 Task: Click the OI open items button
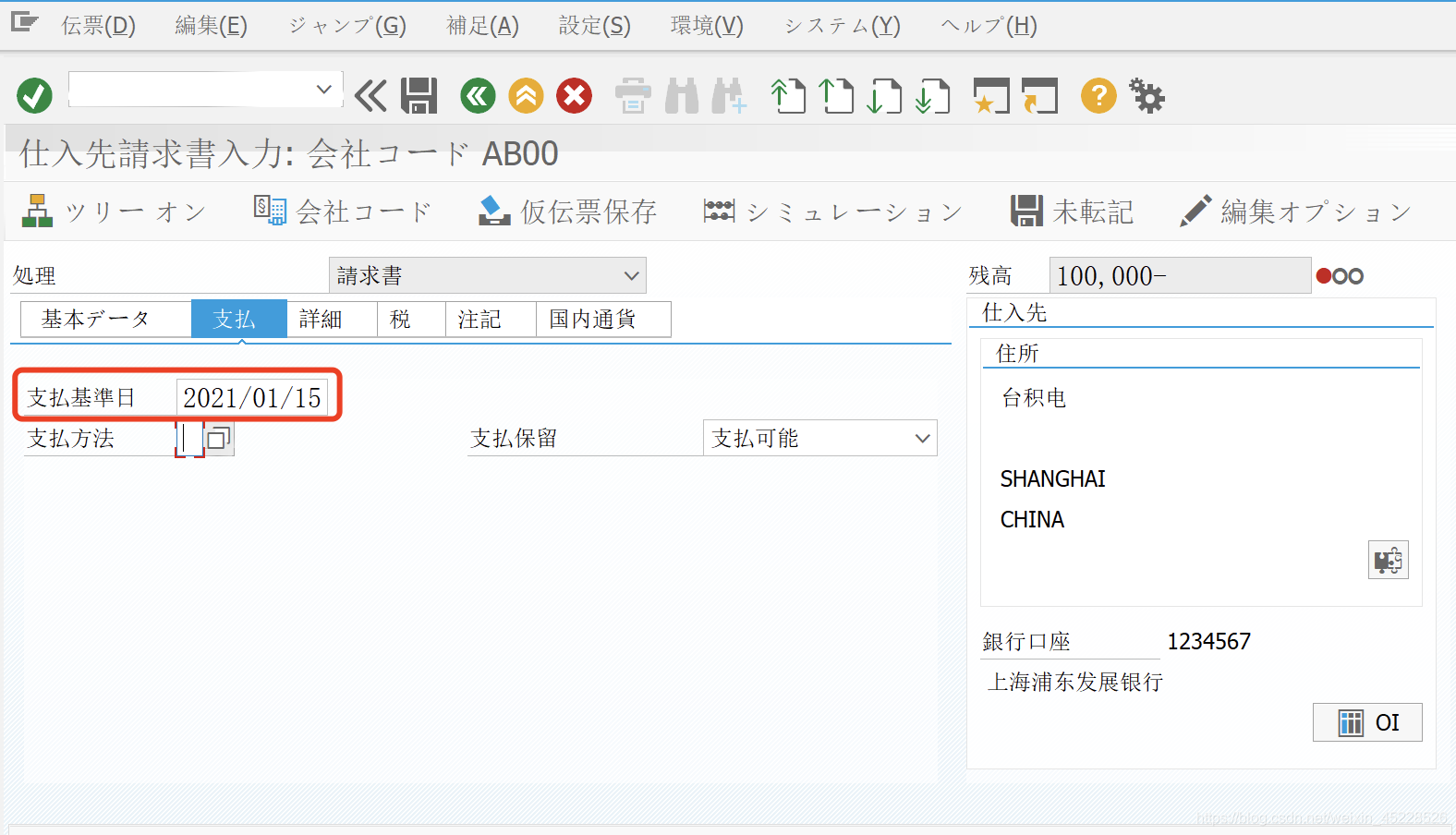pyautogui.click(x=1367, y=722)
